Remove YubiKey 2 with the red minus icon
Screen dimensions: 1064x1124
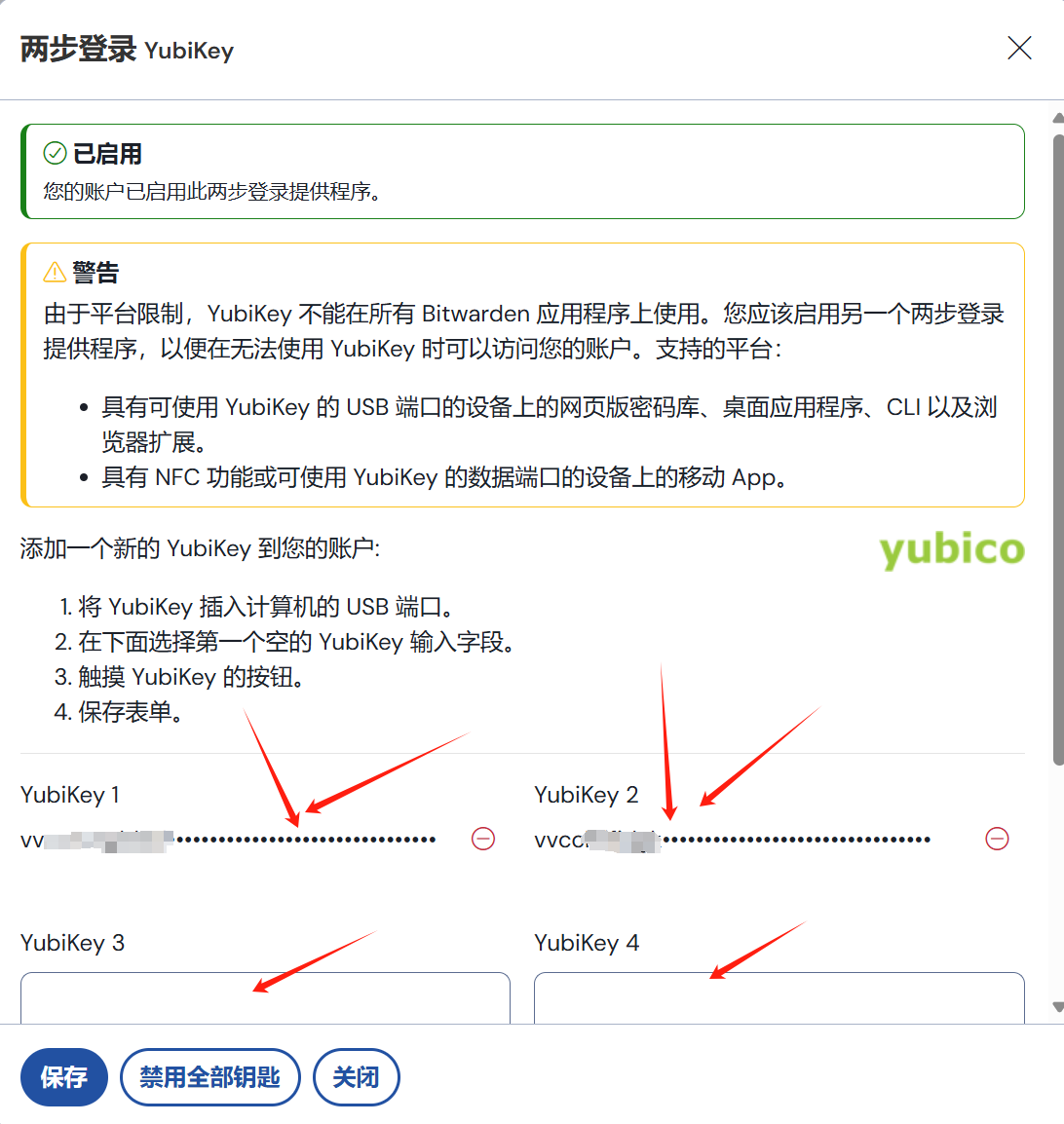pos(998,839)
